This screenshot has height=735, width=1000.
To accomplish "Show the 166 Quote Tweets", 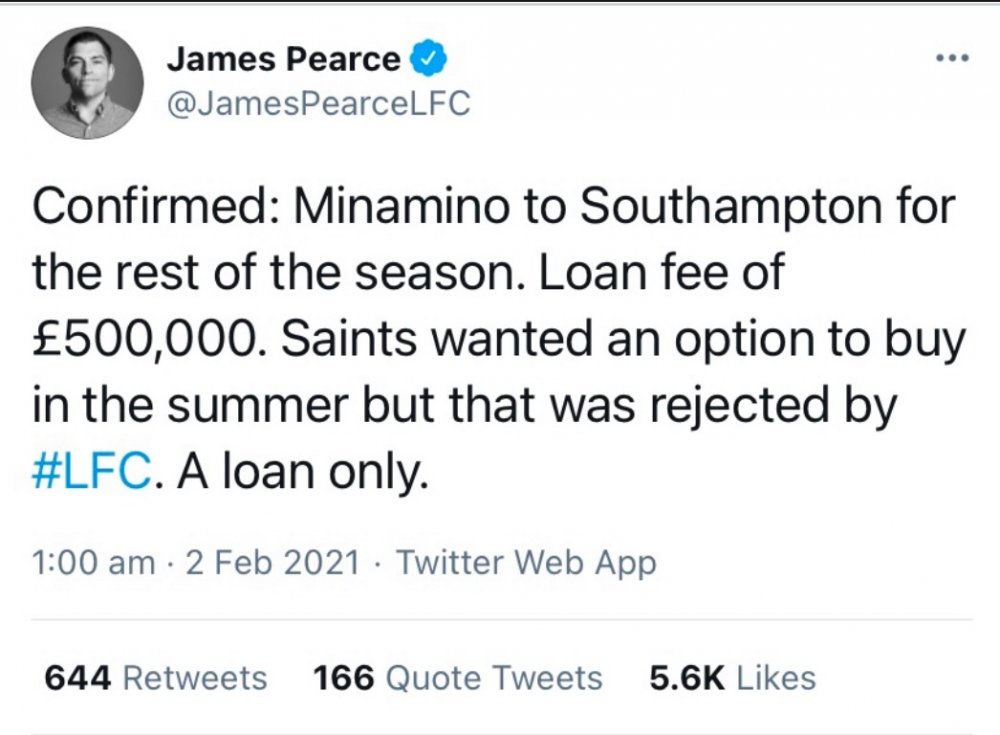I will [x=458, y=678].
